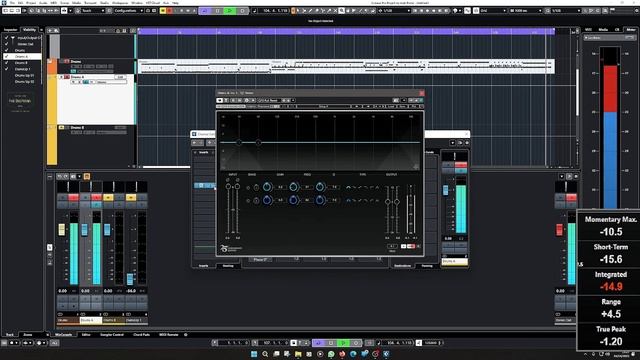
Task: Click band 2 Q knob in EQ plugin
Action: [x=320, y=200]
